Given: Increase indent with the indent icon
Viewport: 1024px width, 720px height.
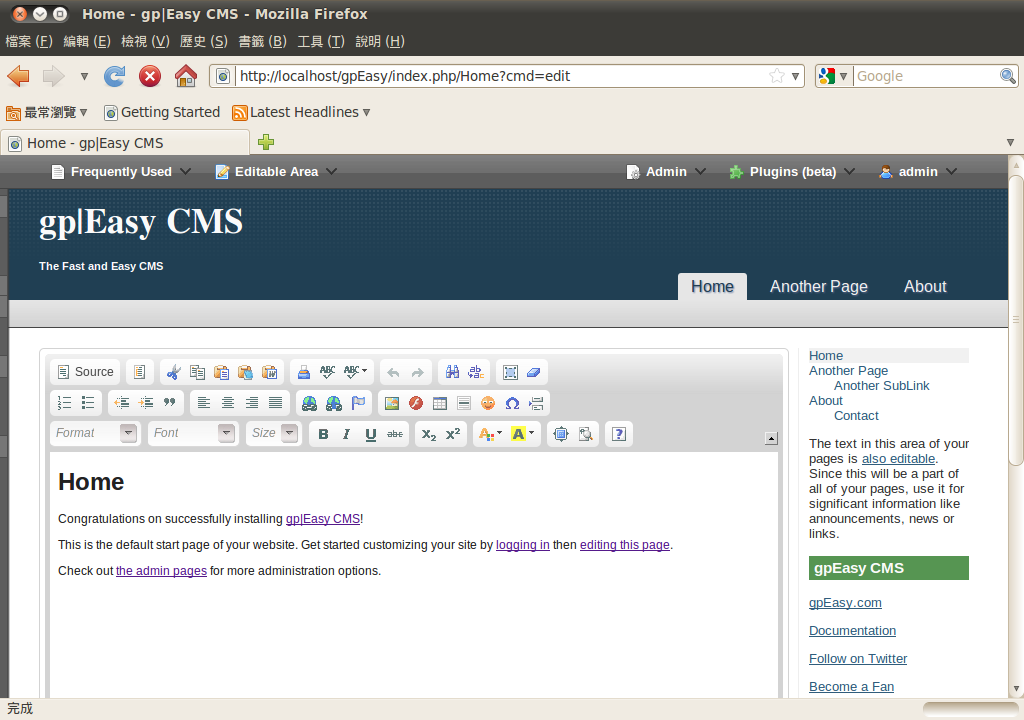Looking at the screenshot, I should tap(146, 403).
